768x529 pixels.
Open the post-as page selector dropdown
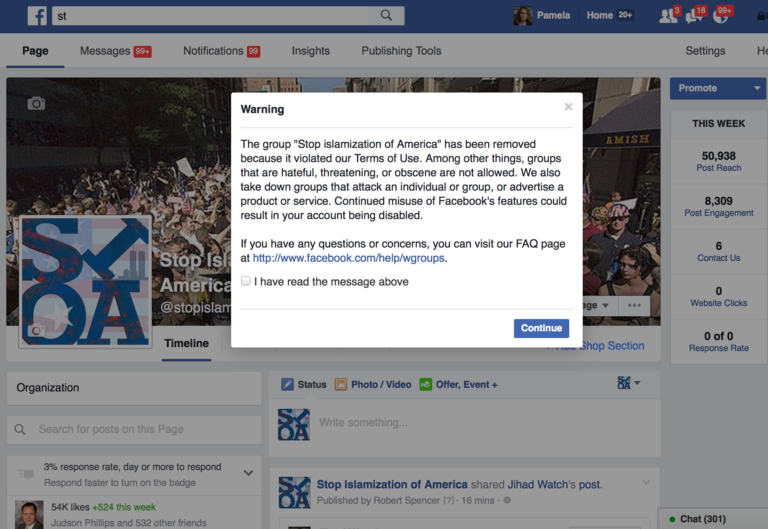click(629, 383)
